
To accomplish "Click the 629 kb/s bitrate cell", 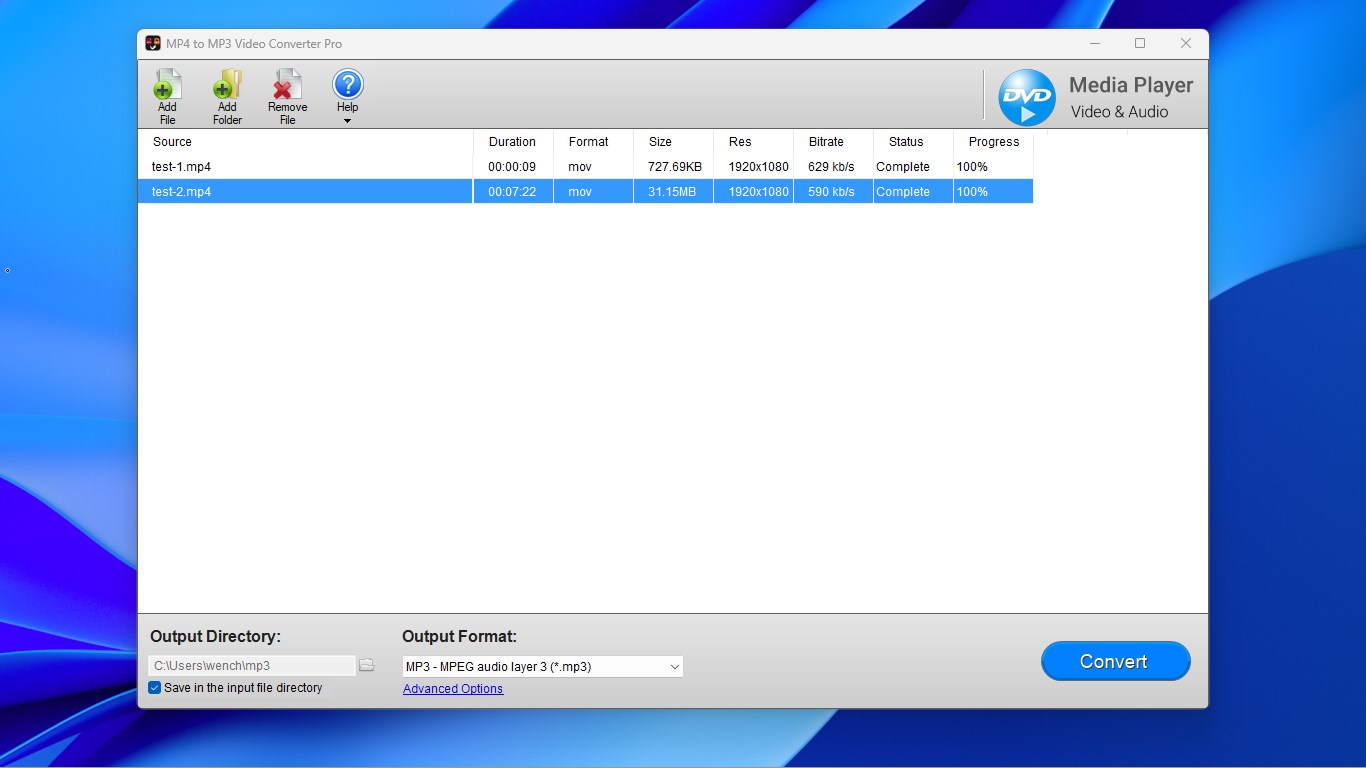I will [x=831, y=167].
